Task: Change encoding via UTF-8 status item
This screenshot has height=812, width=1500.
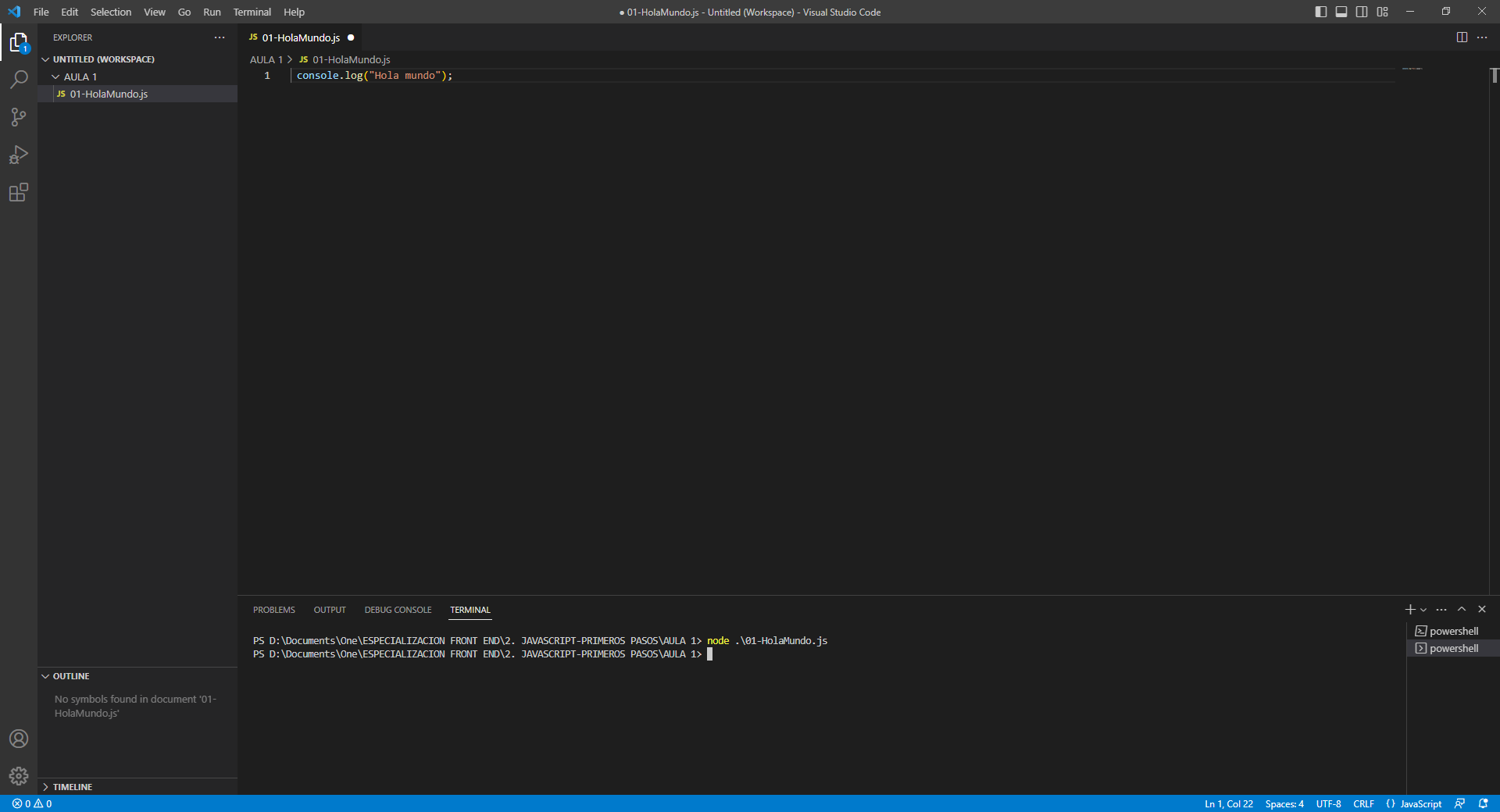Action: [1328, 803]
